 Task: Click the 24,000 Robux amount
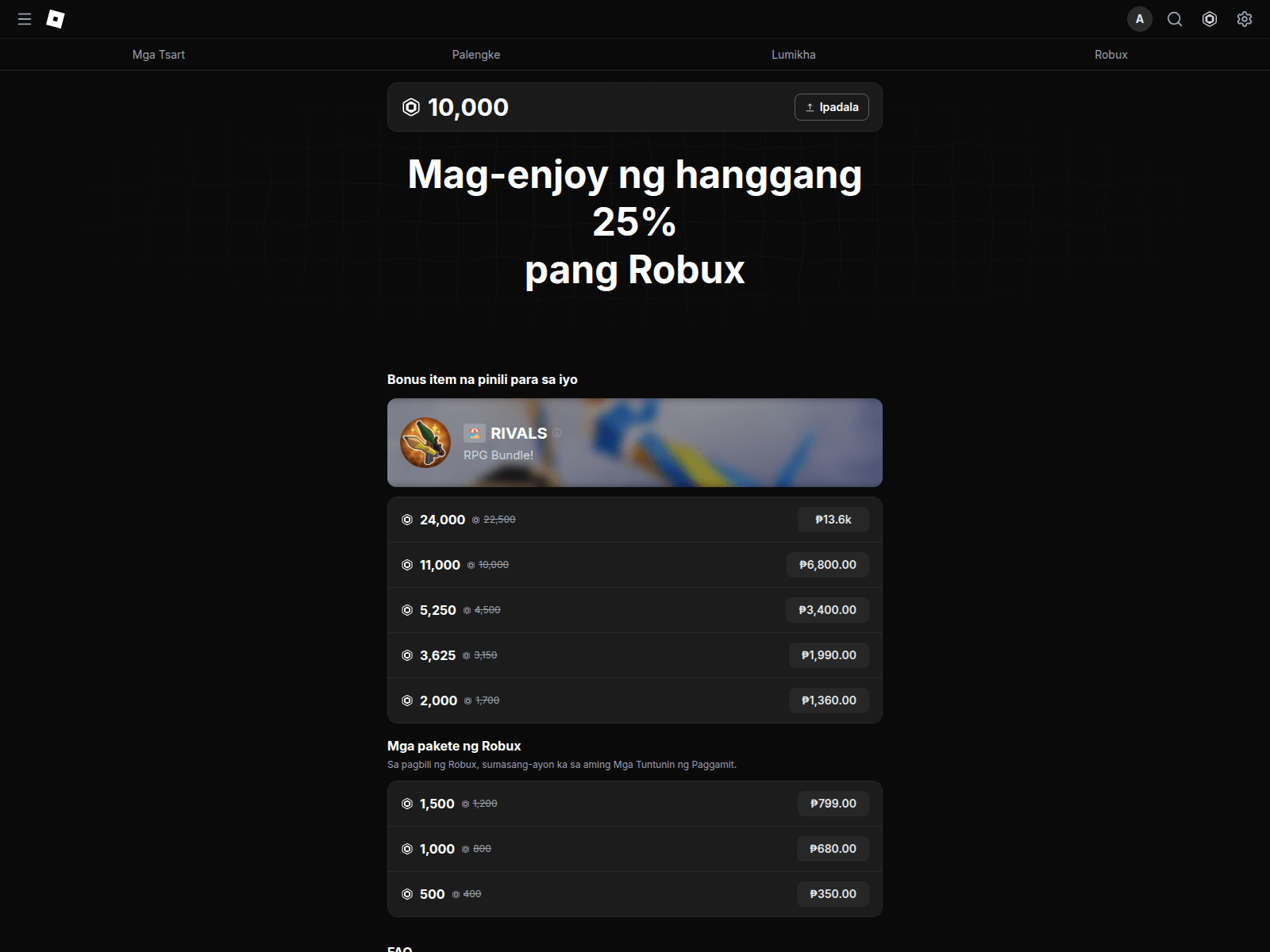442,520
